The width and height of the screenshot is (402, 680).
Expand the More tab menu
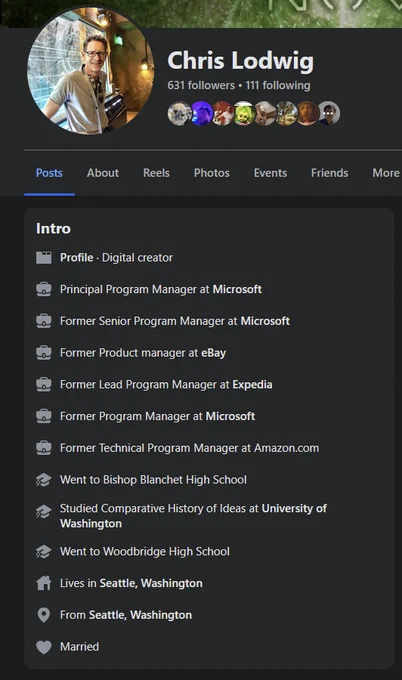point(386,173)
